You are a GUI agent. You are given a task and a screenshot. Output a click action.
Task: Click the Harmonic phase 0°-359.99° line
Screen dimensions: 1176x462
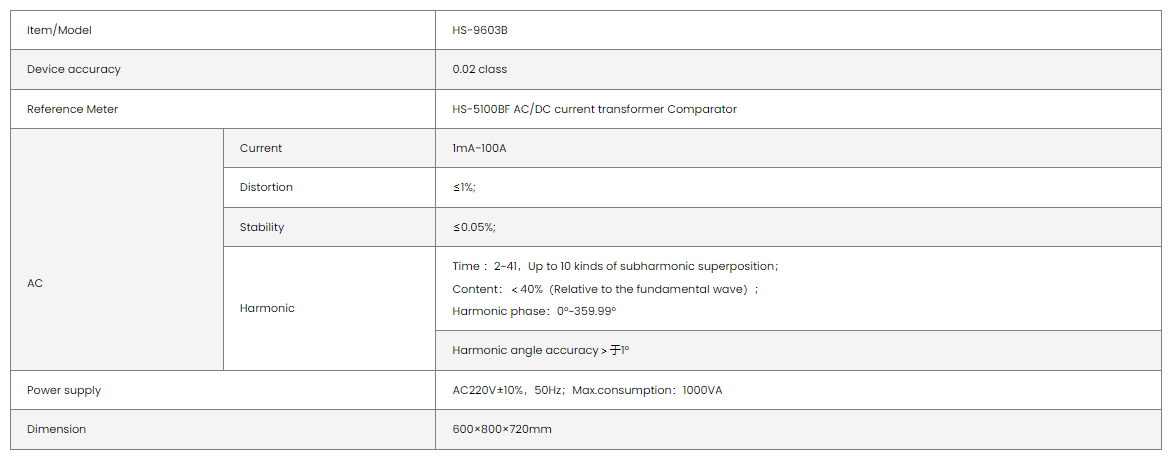pyautogui.click(x=534, y=311)
